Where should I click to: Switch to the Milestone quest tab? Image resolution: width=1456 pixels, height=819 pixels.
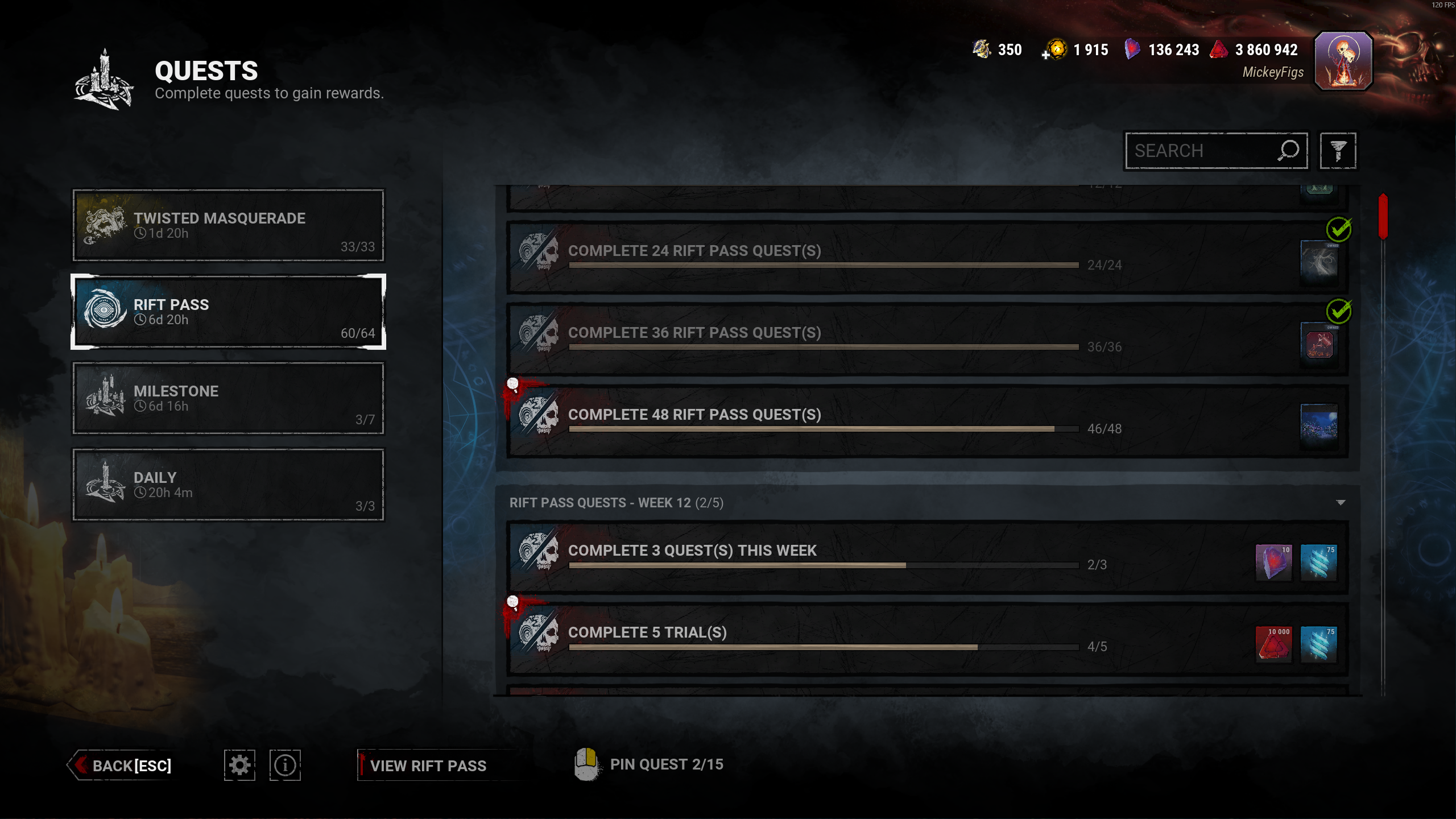(228, 399)
